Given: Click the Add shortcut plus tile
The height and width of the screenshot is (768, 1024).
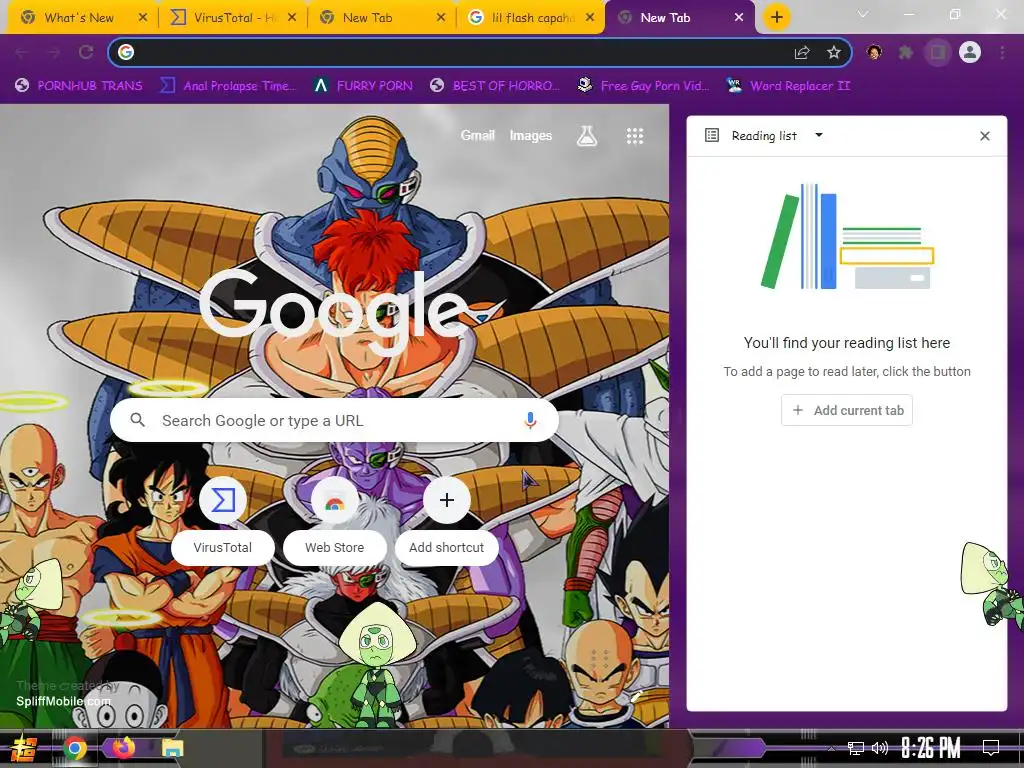Looking at the screenshot, I should pyautogui.click(x=447, y=519).
